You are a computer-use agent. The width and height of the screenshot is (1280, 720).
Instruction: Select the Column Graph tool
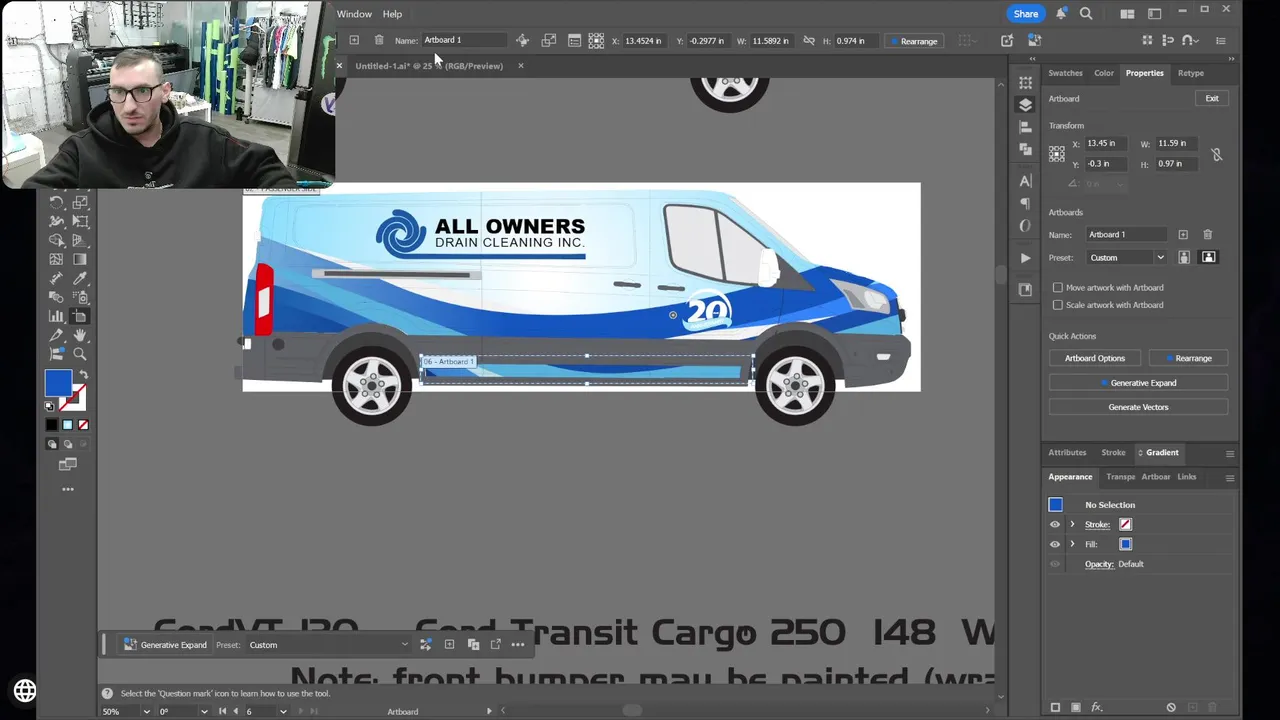tap(56, 316)
